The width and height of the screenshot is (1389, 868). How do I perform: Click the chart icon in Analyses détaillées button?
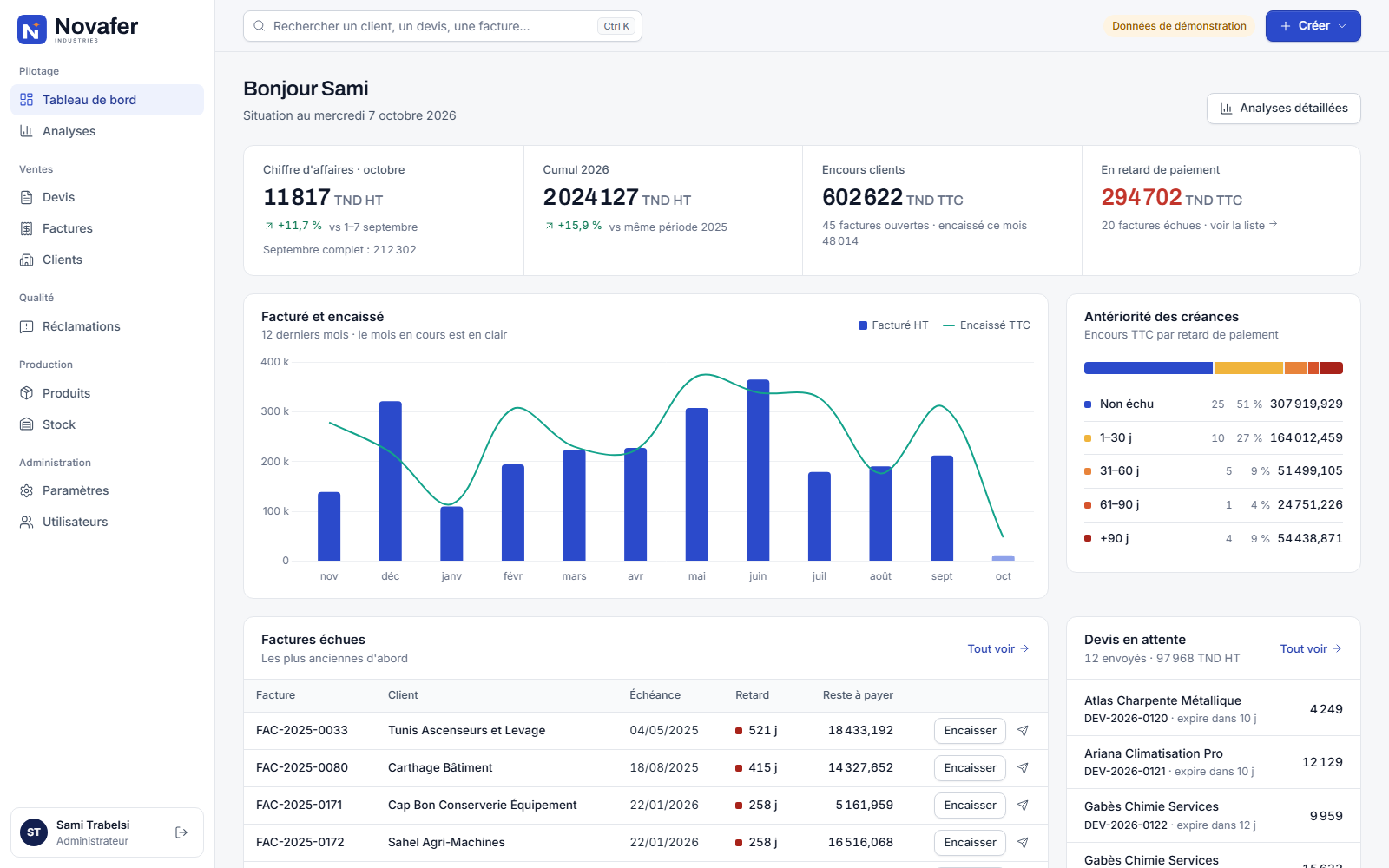pyautogui.click(x=1226, y=108)
